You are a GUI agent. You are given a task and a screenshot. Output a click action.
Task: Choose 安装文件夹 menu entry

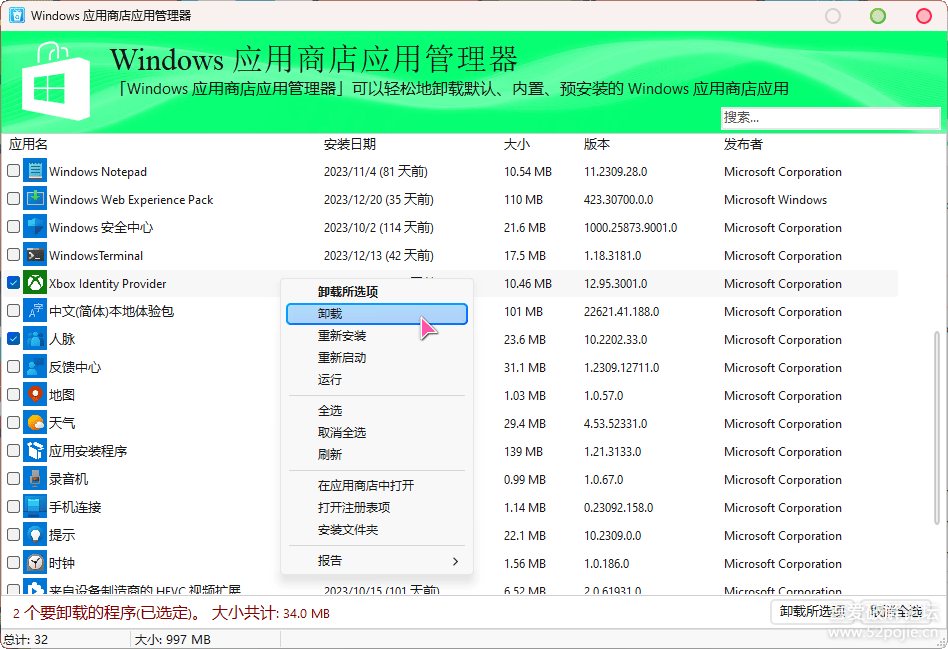tap(377, 530)
